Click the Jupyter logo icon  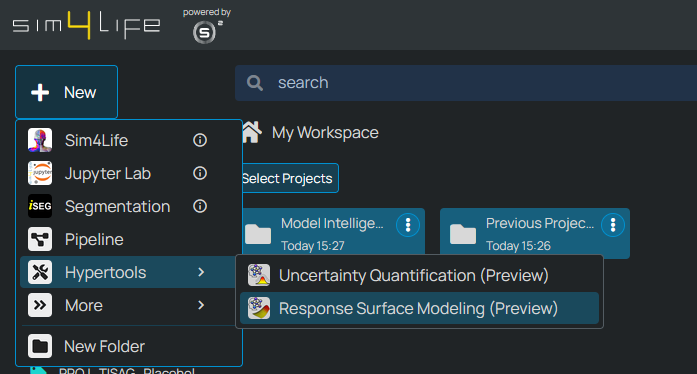[x=40, y=173]
